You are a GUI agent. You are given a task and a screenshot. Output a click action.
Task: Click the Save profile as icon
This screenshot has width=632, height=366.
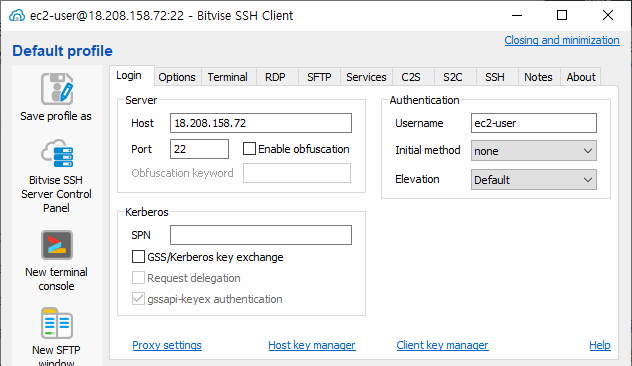tap(57, 89)
